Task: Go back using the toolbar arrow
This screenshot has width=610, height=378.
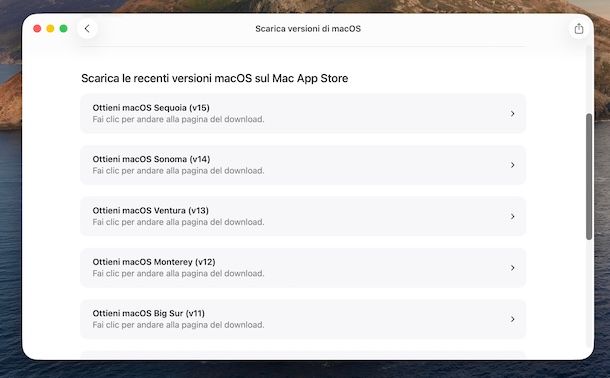Action: [x=87, y=28]
